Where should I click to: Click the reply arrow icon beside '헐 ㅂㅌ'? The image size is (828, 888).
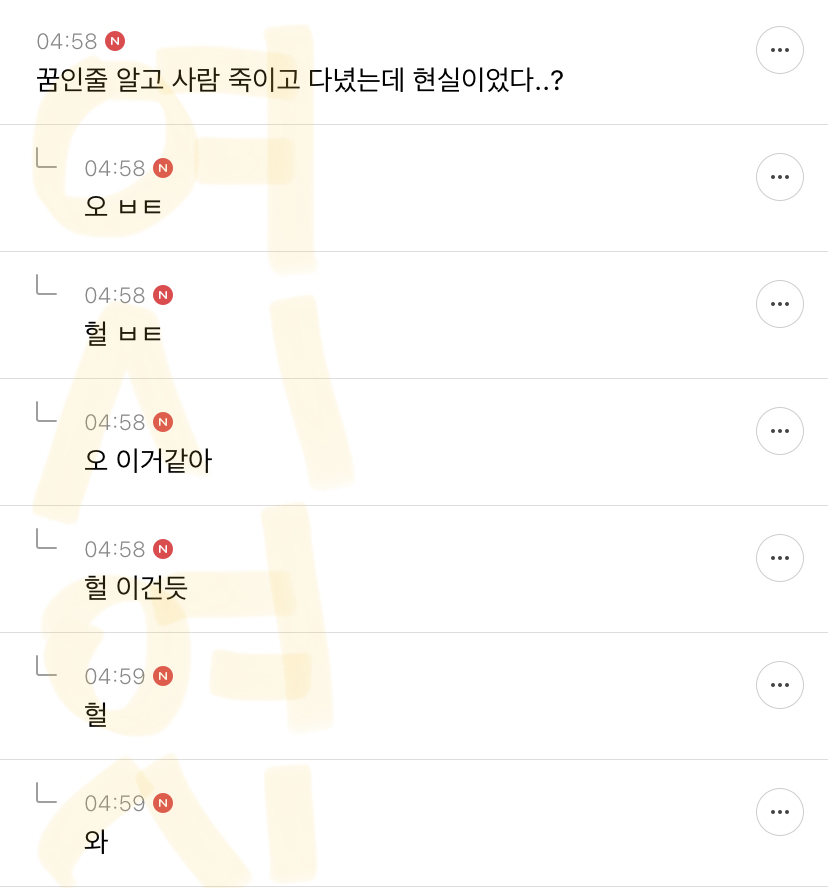point(46,285)
